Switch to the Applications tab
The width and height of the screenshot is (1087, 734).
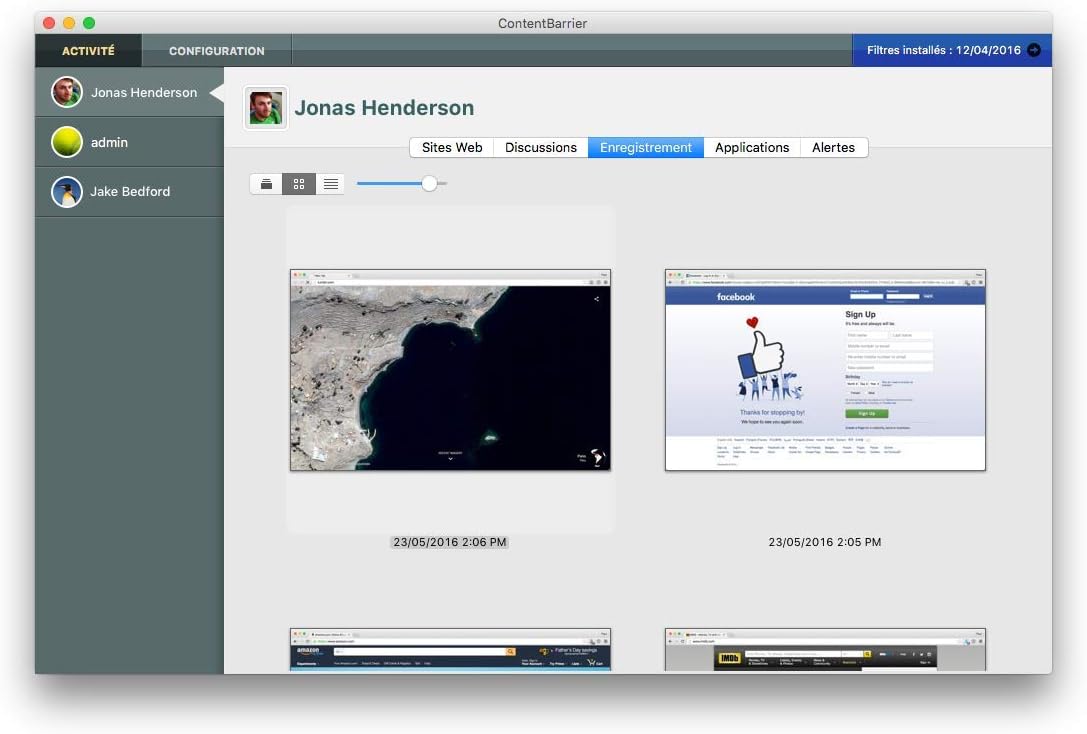point(752,147)
